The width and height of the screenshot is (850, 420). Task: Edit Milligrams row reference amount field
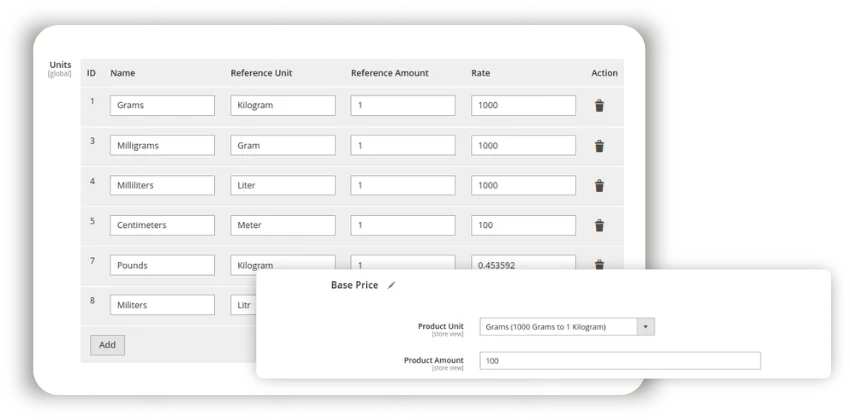pyautogui.click(x=403, y=145)
